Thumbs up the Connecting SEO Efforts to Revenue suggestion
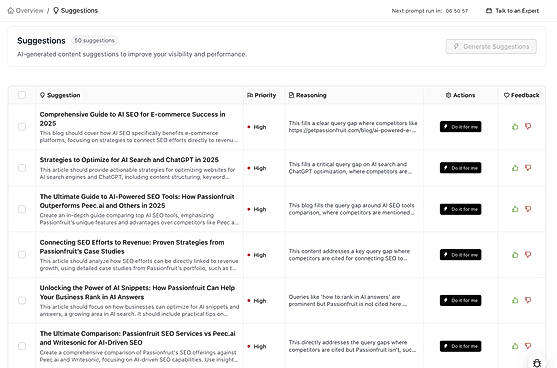 pos(515,255)
